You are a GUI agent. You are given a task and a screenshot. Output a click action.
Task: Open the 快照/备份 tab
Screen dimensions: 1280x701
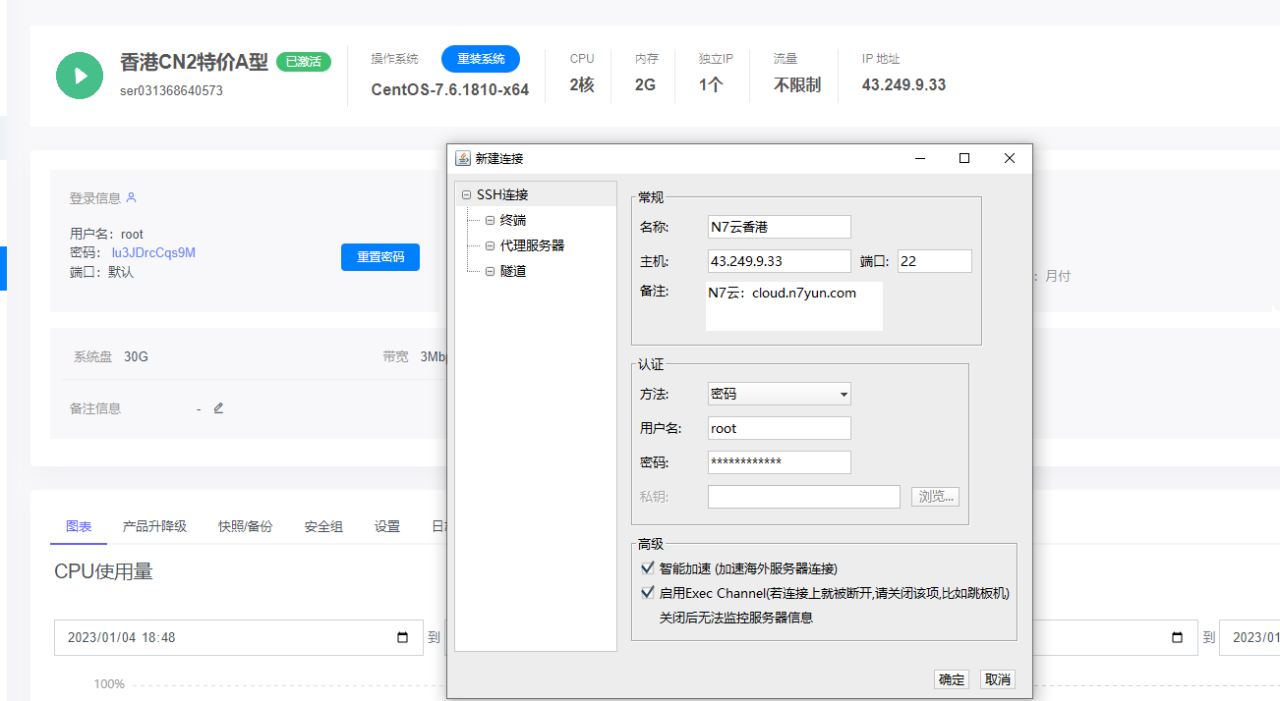(x=245, y=525)
